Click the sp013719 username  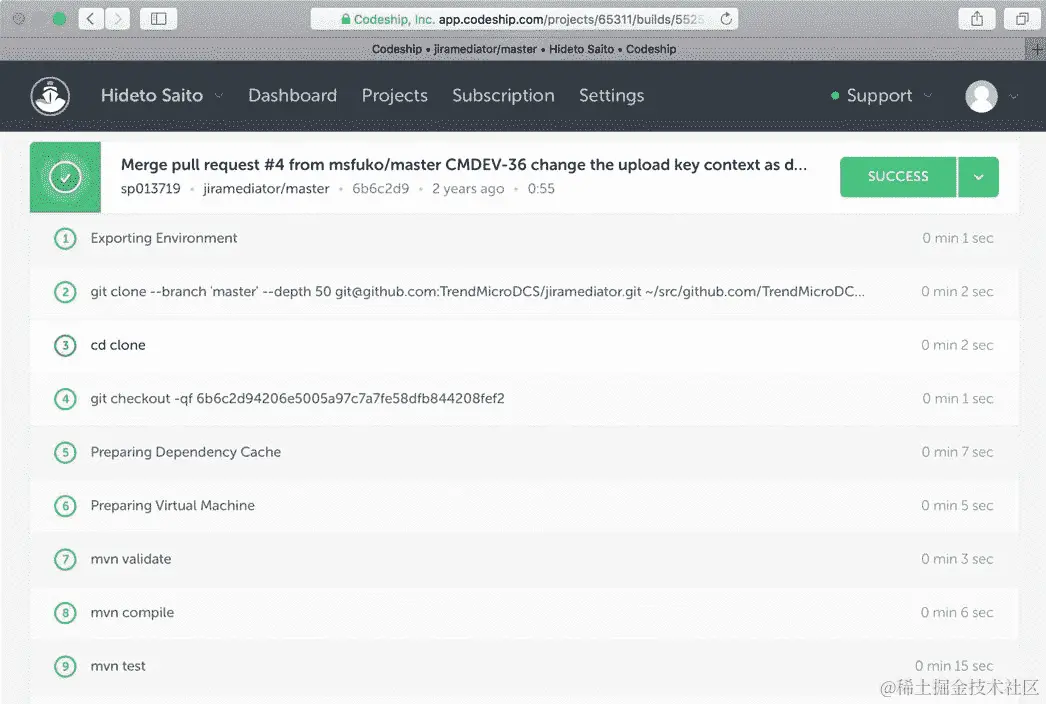click(x=150, y=189)
